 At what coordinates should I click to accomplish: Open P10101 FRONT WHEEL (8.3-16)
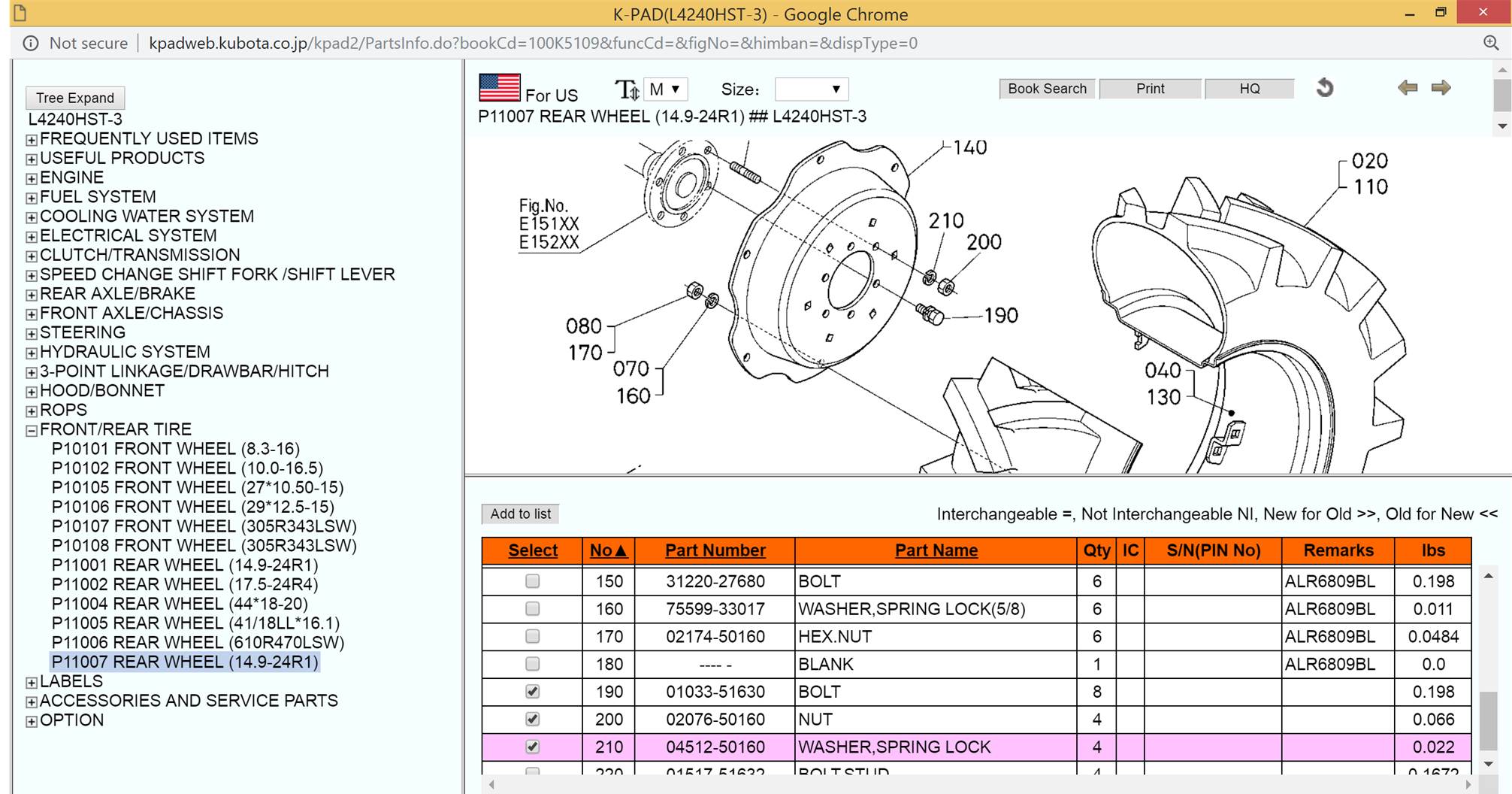[x=175, y=449]
